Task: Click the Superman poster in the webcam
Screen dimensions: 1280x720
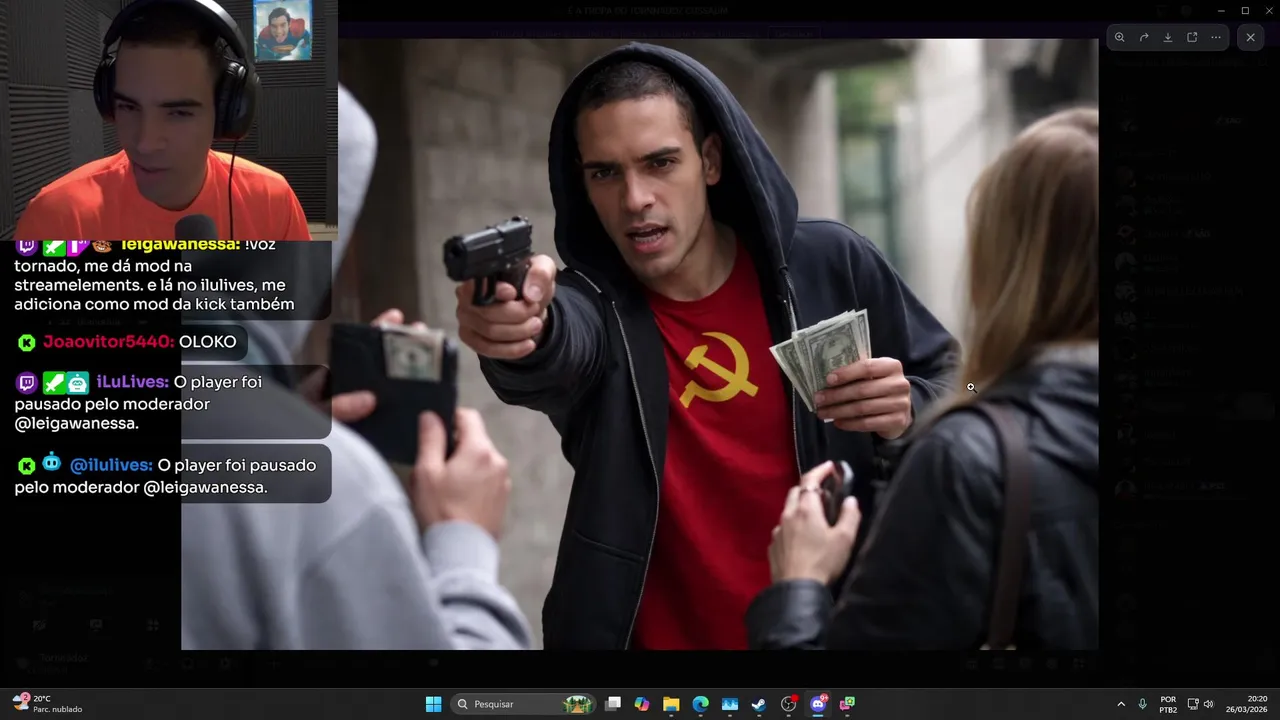Action: click(283, 30)
